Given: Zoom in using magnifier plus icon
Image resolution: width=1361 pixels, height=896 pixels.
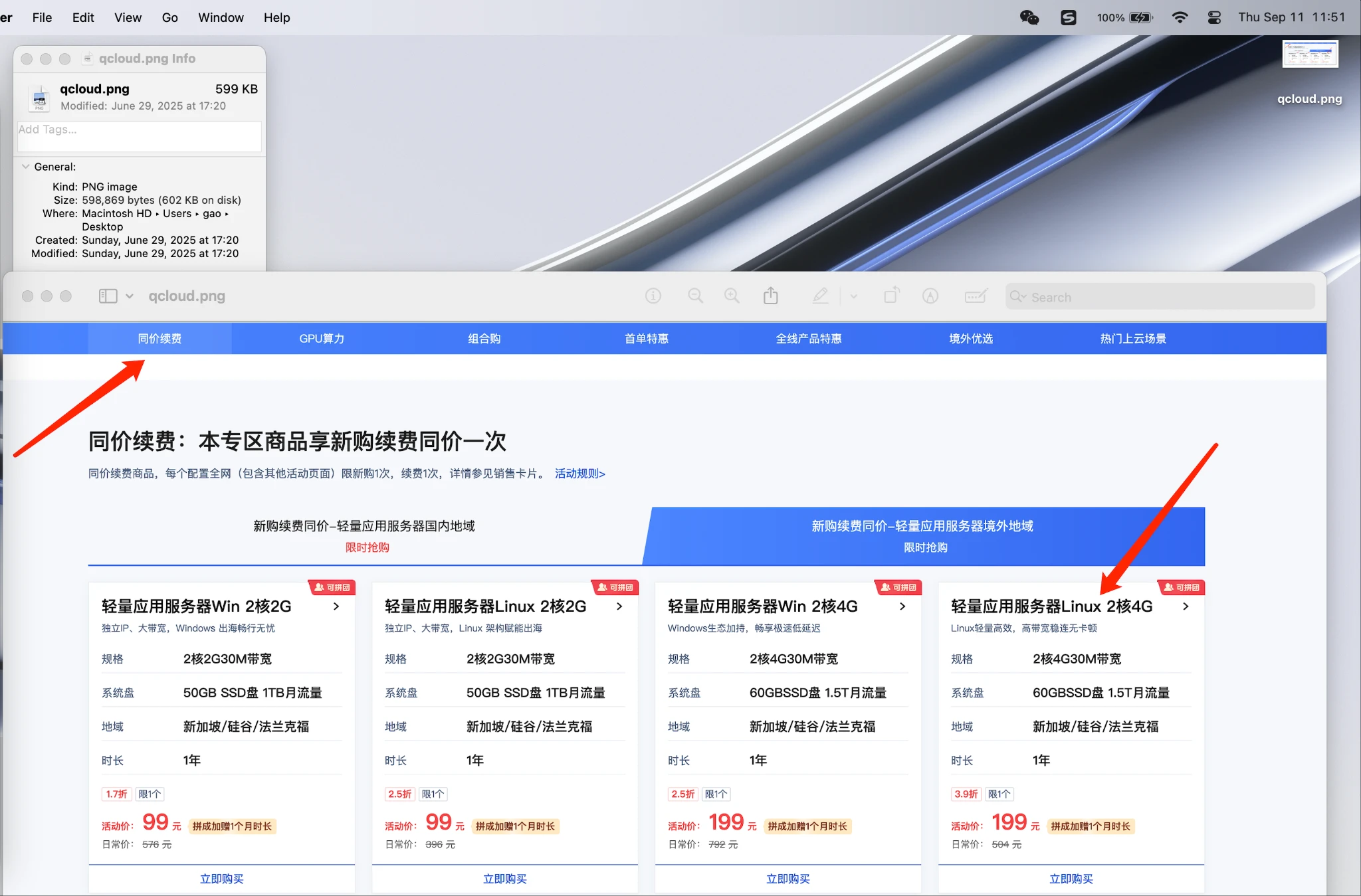Looking at the screenshot, I should [x=732, y=296].
